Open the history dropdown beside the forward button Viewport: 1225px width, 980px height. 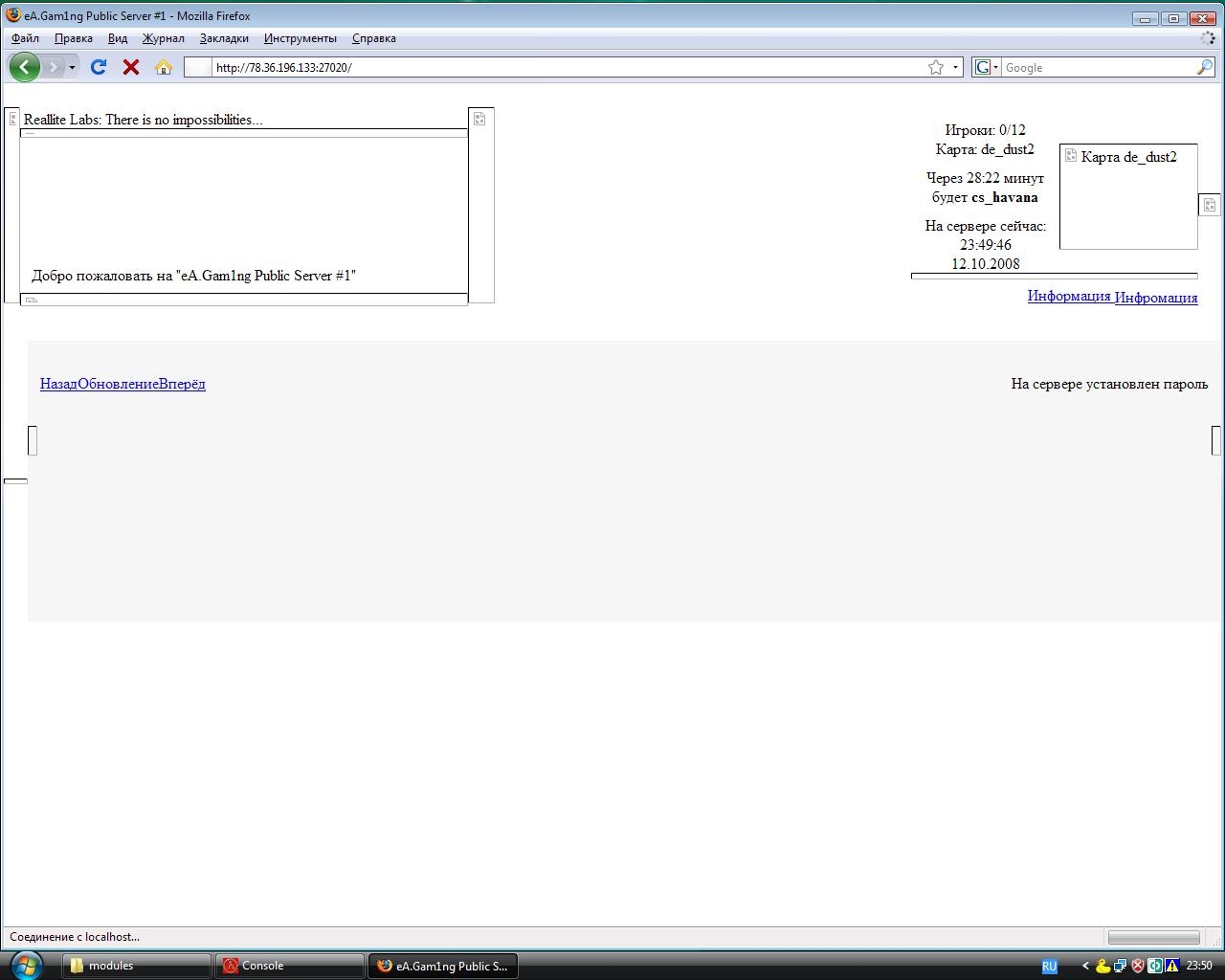72,67
